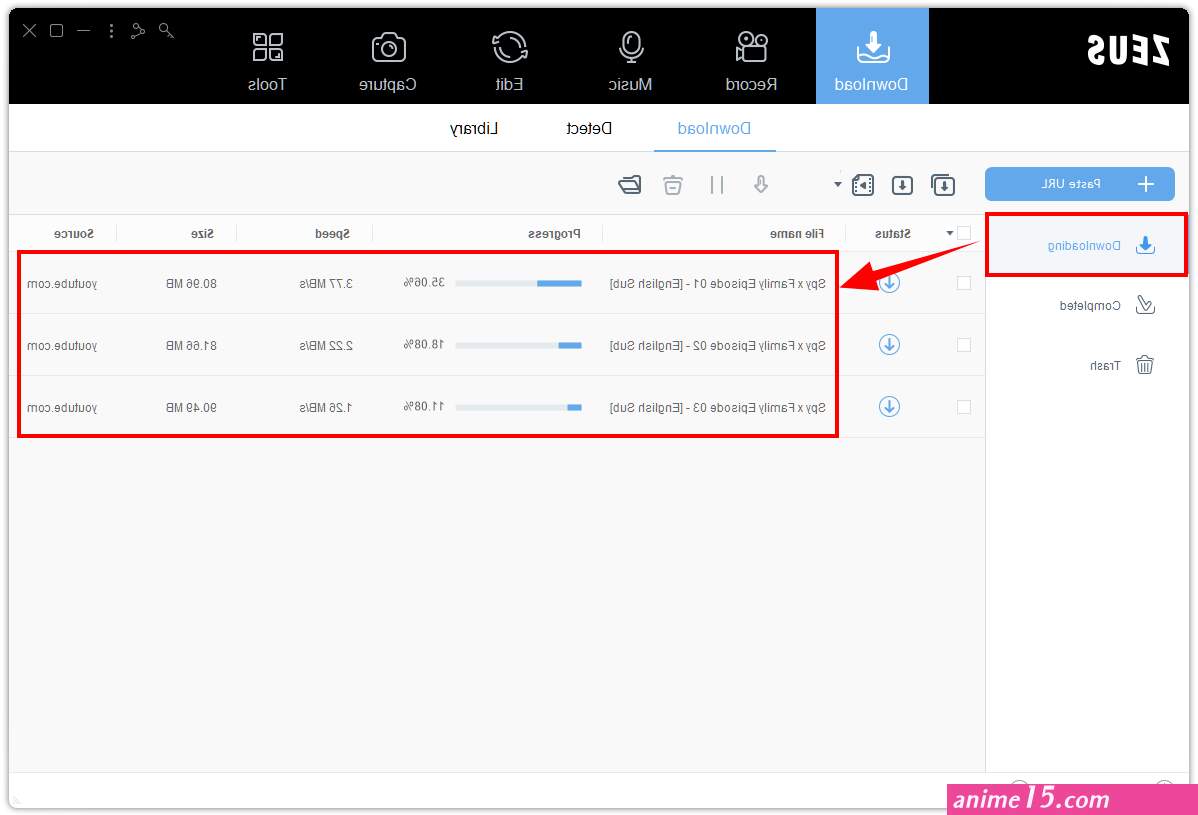This screenshot has width=1198, height=815.
Task: Expand dropdown arrow beside video convert icon
Action: [x=838, y=185]
